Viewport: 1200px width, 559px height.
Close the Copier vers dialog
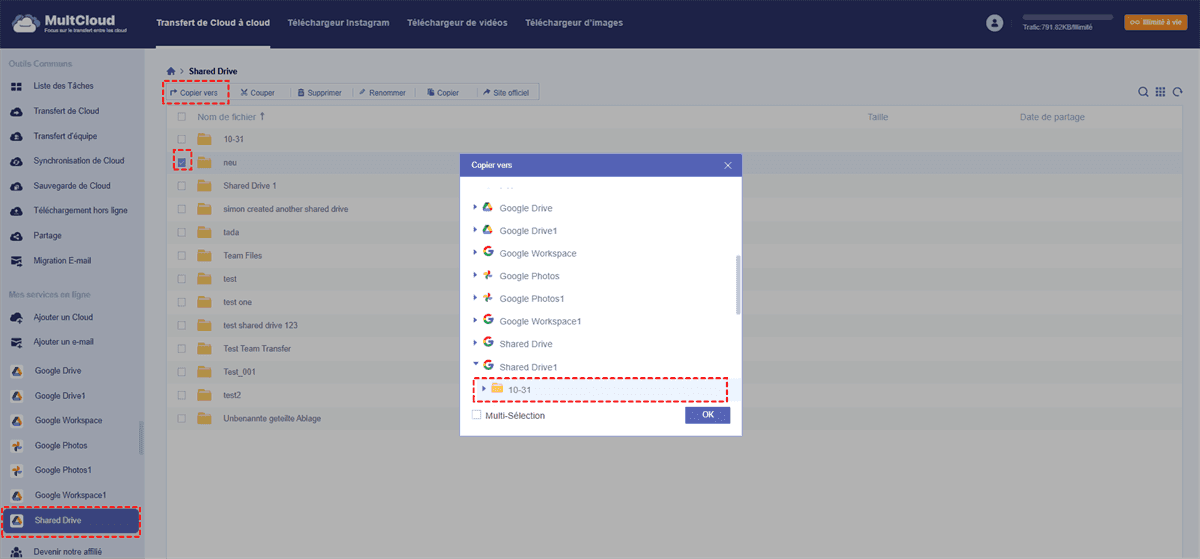(728, 165)
